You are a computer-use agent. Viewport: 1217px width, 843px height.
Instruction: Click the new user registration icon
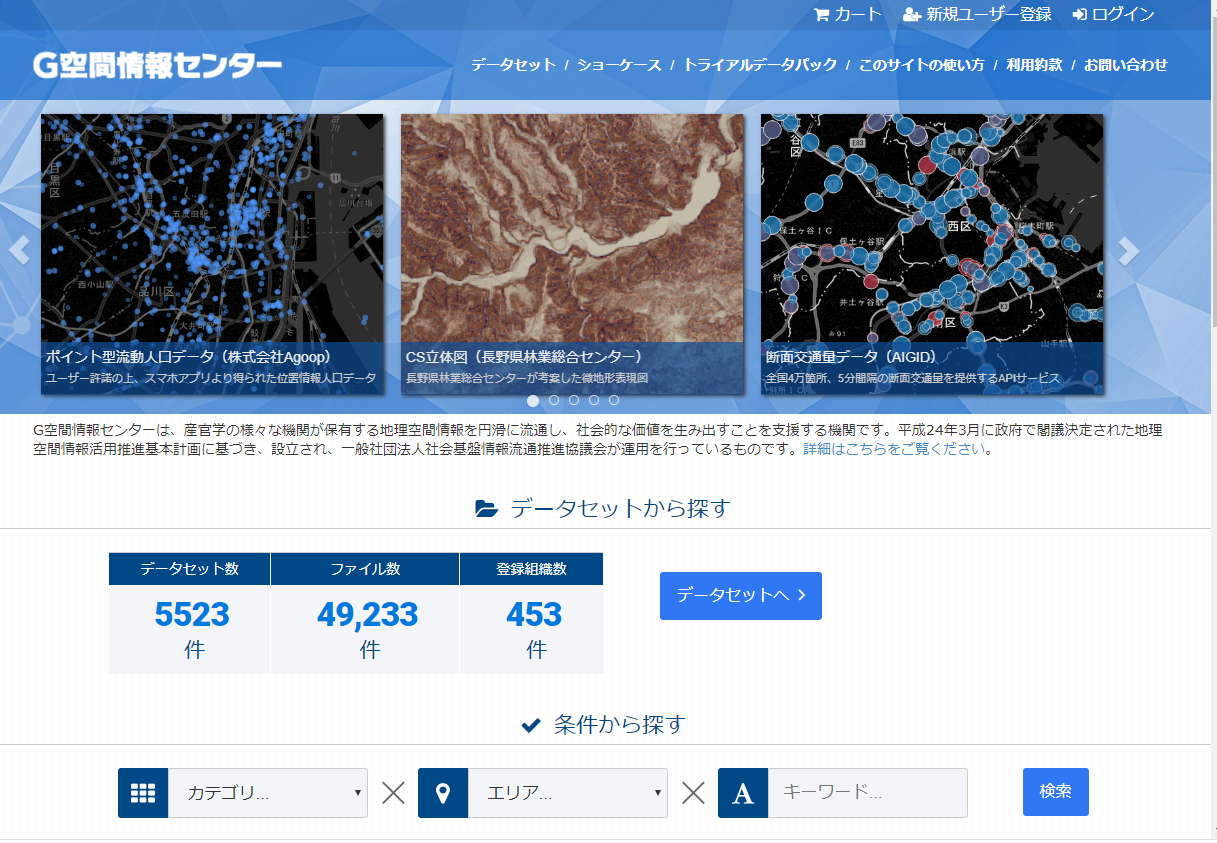(911, 14)
